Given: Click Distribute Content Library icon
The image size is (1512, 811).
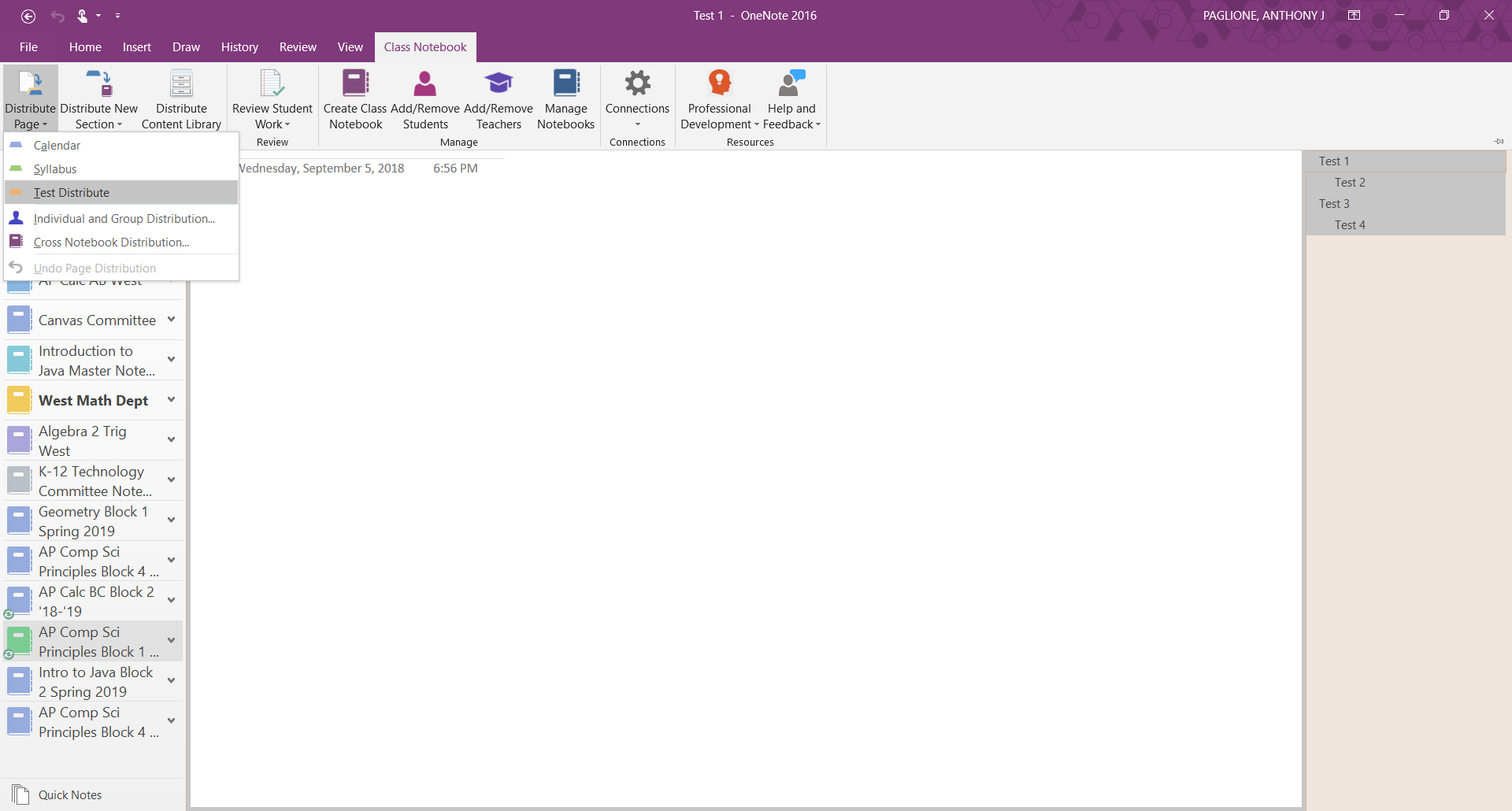Looking at the screenshot, I should (181, 83).
